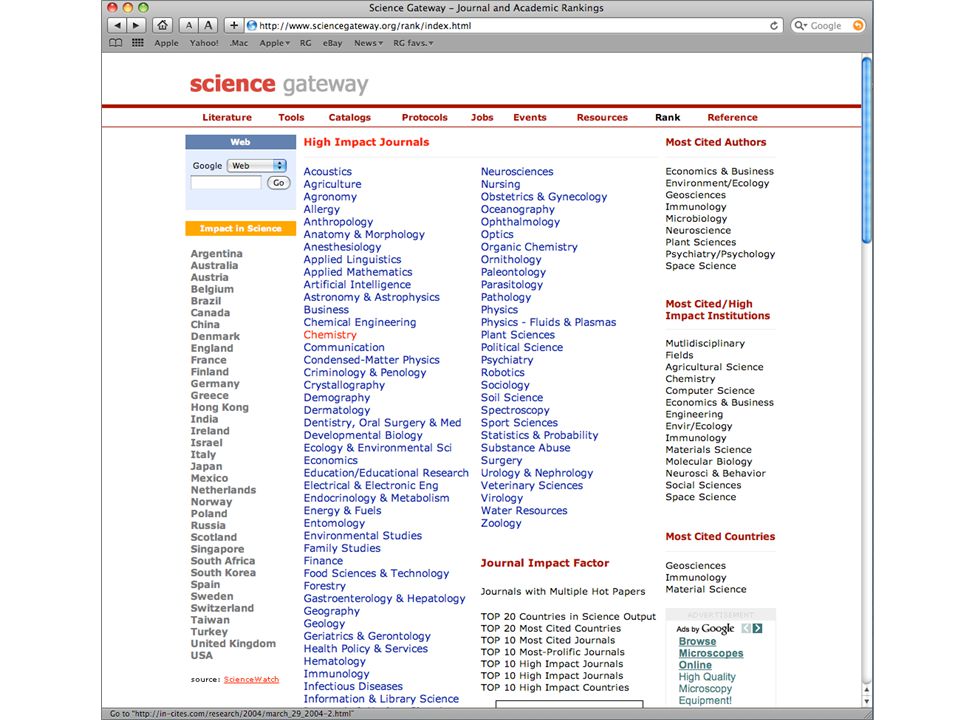Add bookmark with the plus button
The height and width of the screenshot is (720, 960).
pos(233,25)
